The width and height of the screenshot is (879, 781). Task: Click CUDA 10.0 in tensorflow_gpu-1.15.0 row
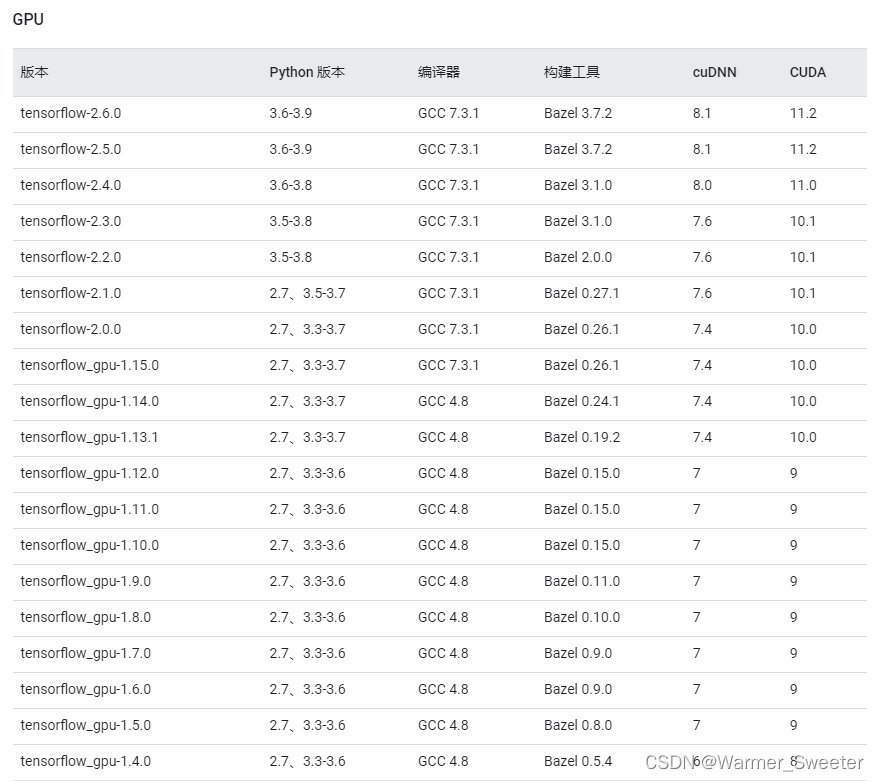click(x=803, y=365)
